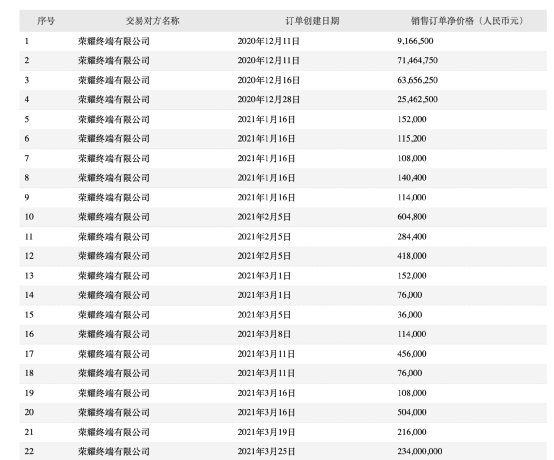This screenshot has width=554, height=460.
Task: Click 荣耀终端有限公司 in row 11
Action: (113, 237)
